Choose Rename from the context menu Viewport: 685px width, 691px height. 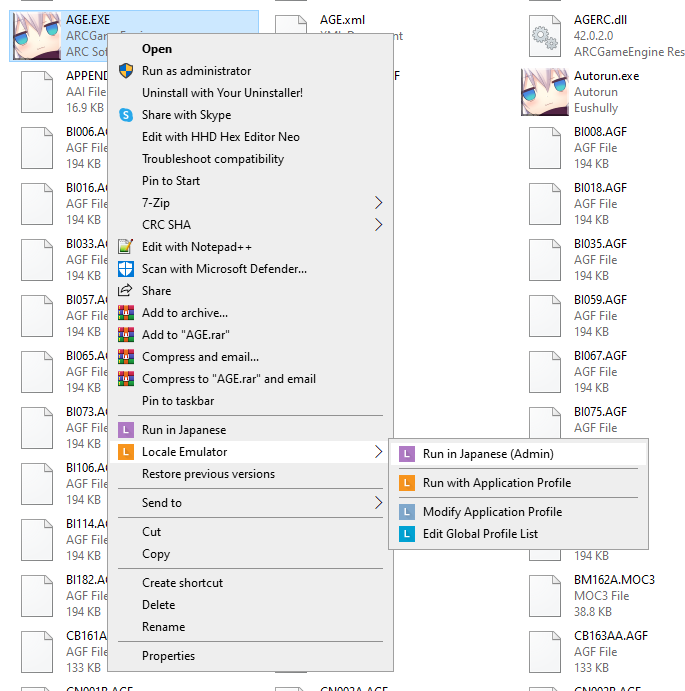click(163, 627)
